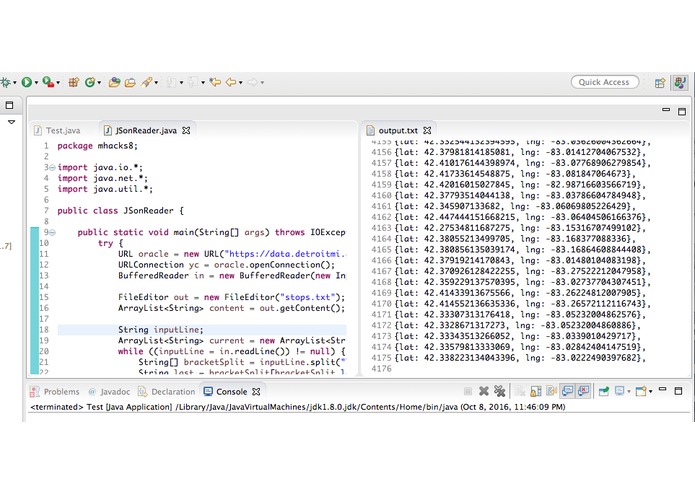Open New Java Class dropdown arrow
This screenshot has width=695, height=494.
coord(99,83)
